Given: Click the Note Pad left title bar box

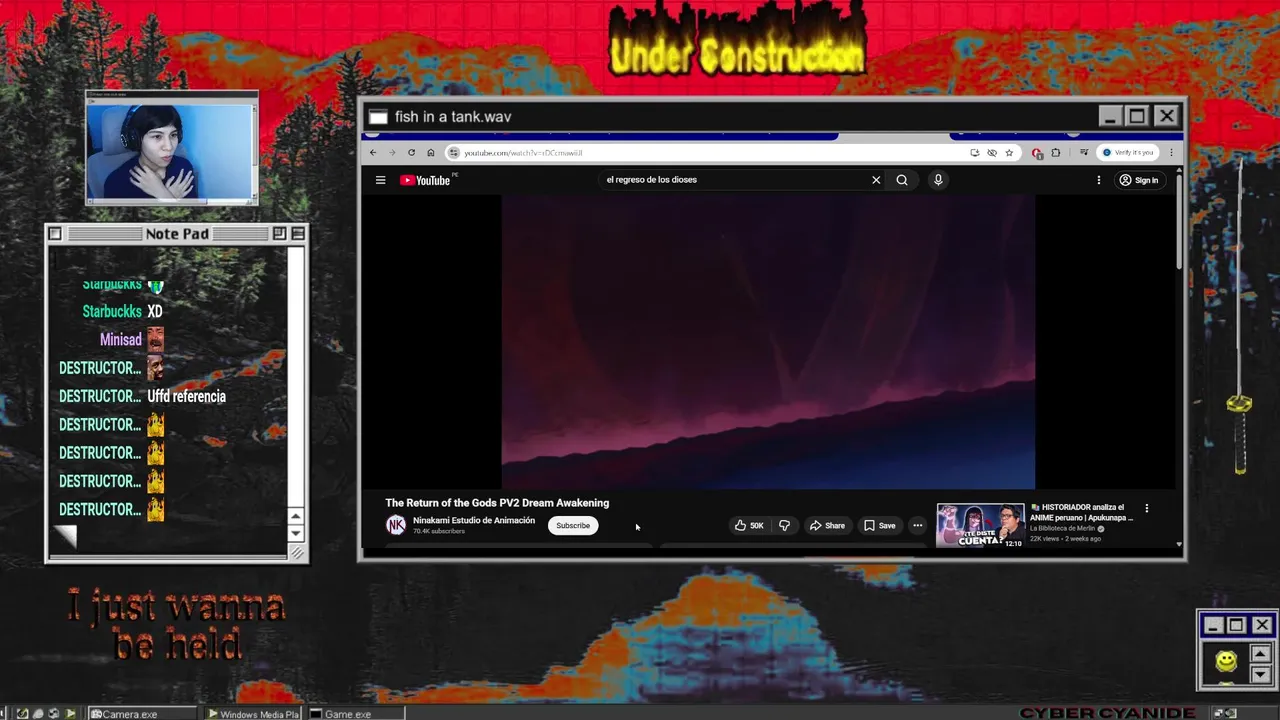Looking at the screenshot, I should [x=55, y=234].
